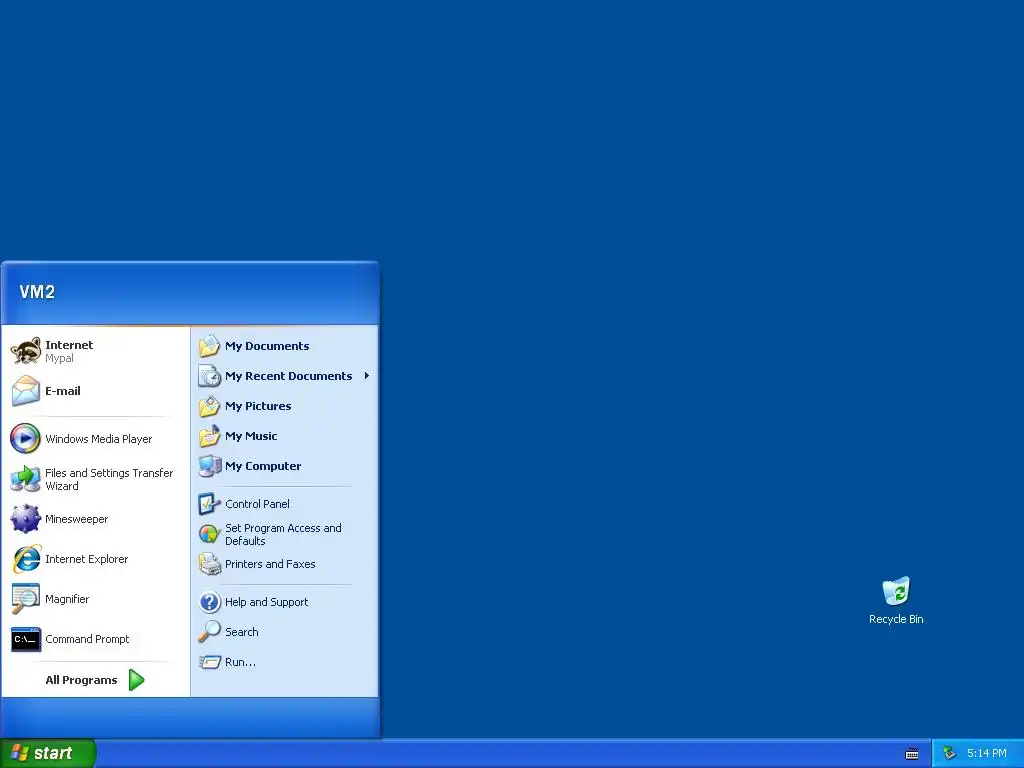Open the My Pictures menu entry
Image resolution: width=1024 pixels, height=768 pixels.
click(x=283, y=406)
